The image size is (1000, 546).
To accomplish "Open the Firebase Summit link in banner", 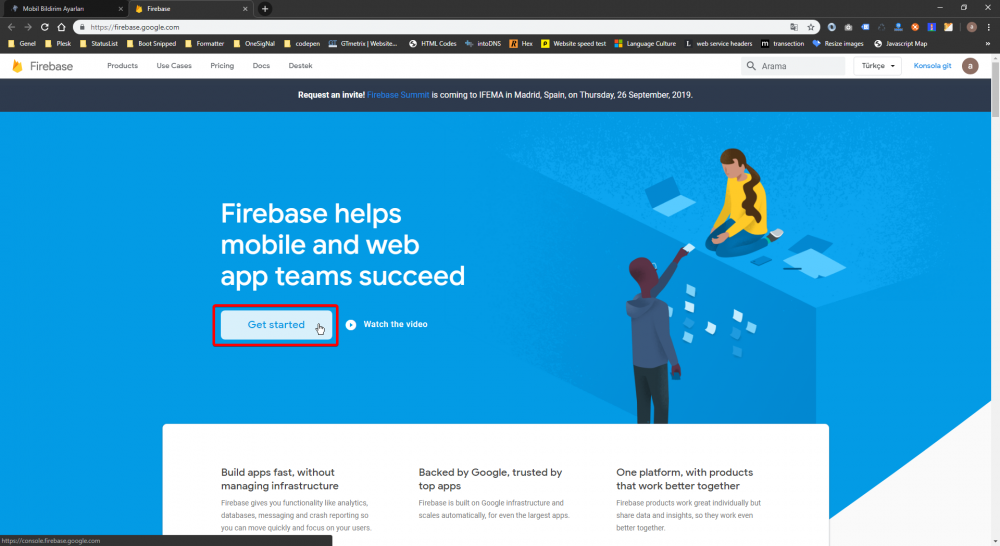I will coord(398,95).
